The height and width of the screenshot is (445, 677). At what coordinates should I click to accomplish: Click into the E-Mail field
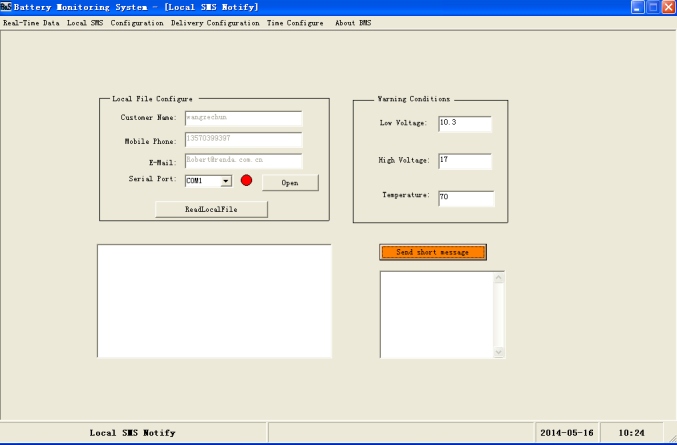(x=243, y=160)
